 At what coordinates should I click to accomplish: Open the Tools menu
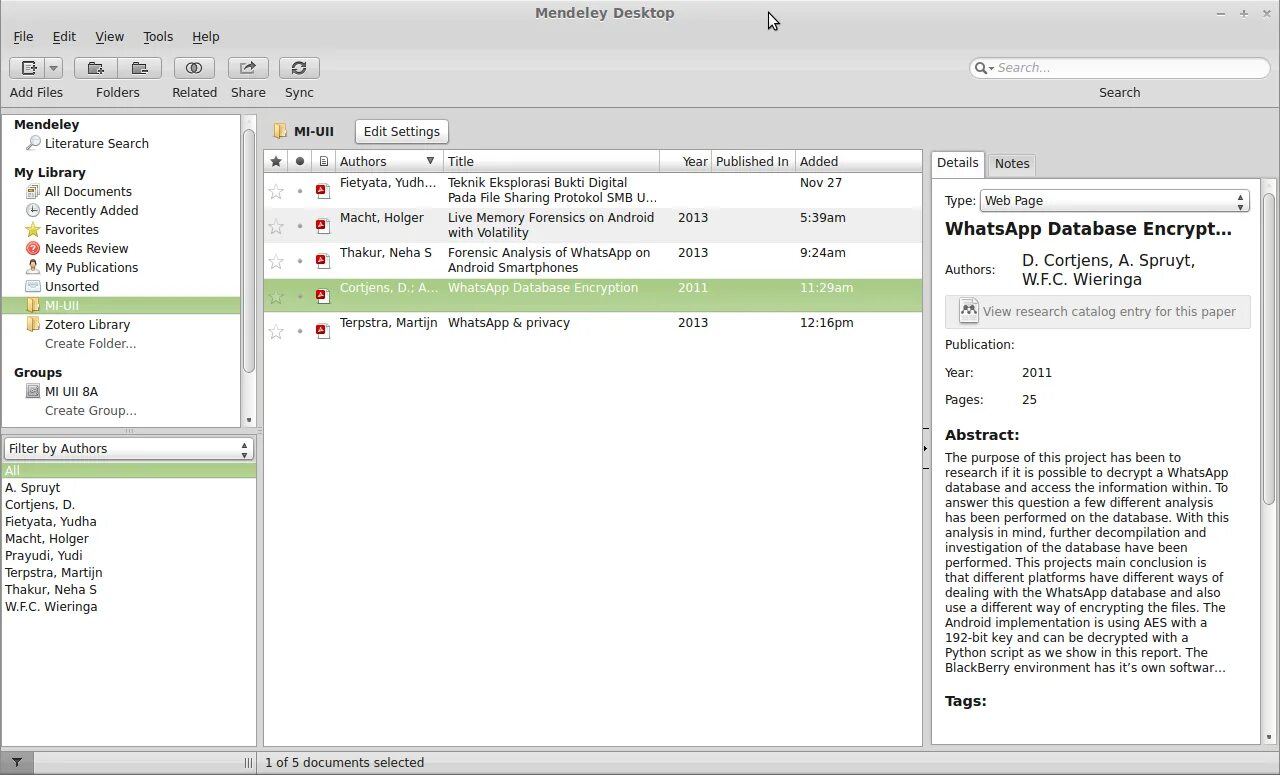(158, 36)
